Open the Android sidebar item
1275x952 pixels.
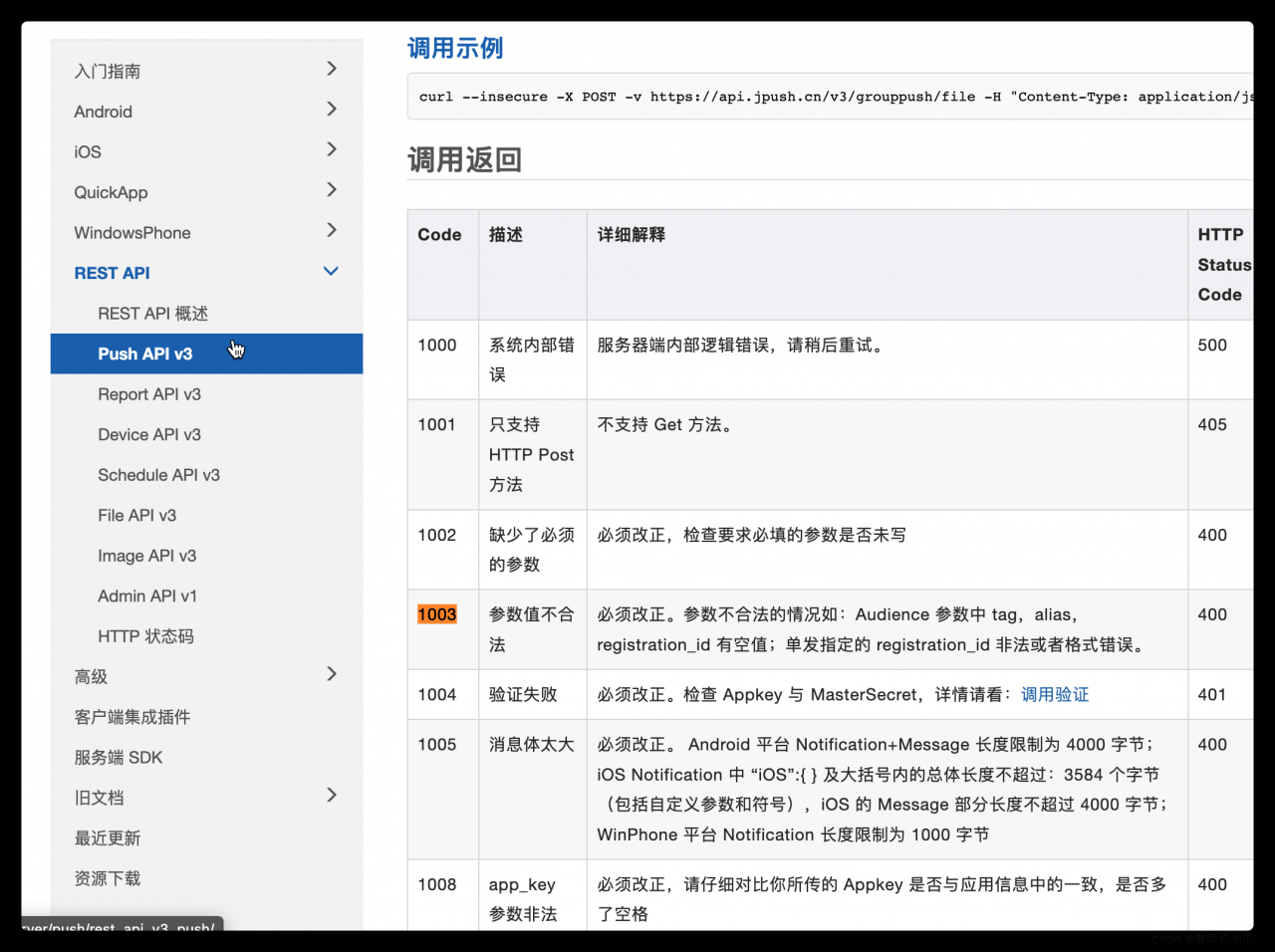(103, 112)
